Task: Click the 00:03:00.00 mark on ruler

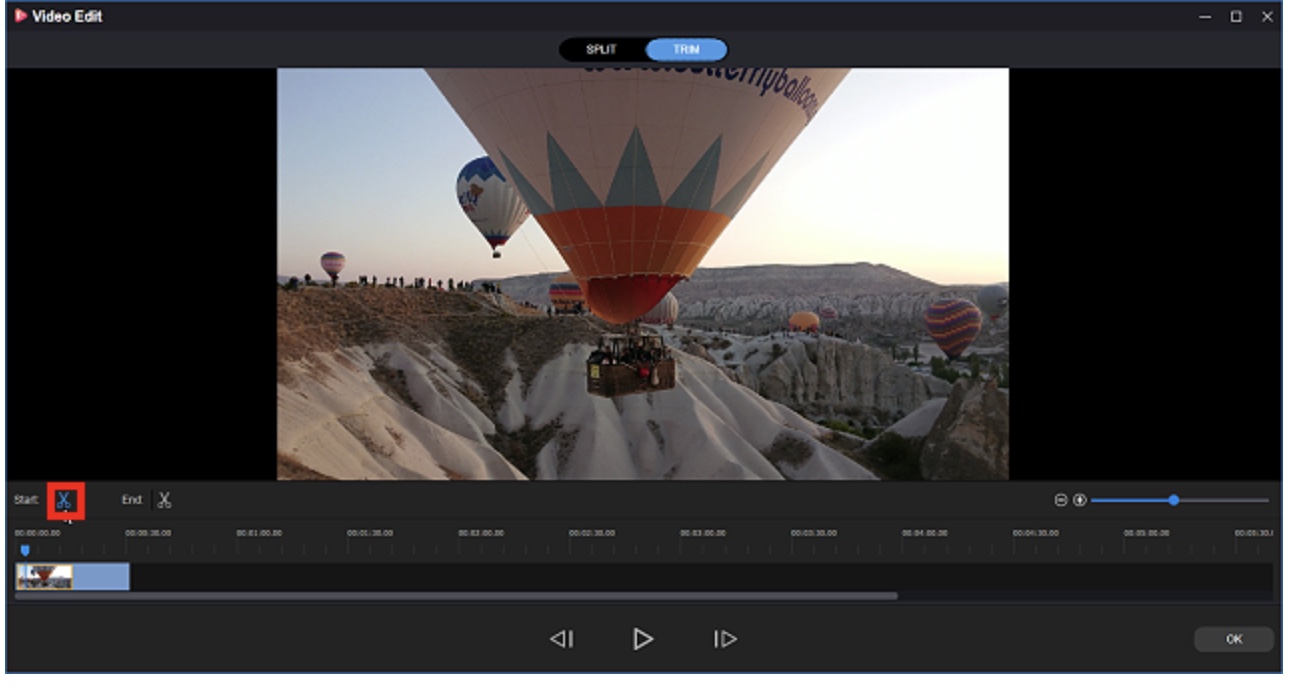Action: (x=702, y=533)
